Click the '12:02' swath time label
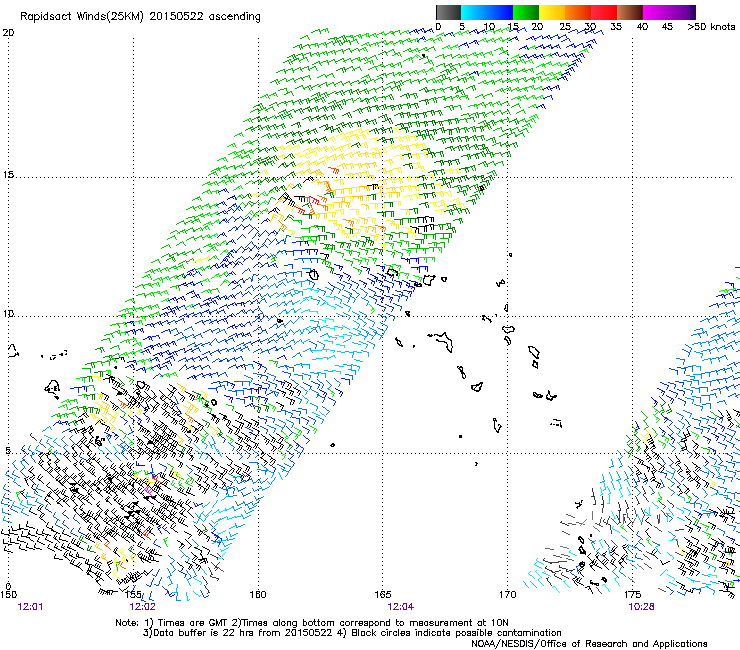 coord(142,607)
